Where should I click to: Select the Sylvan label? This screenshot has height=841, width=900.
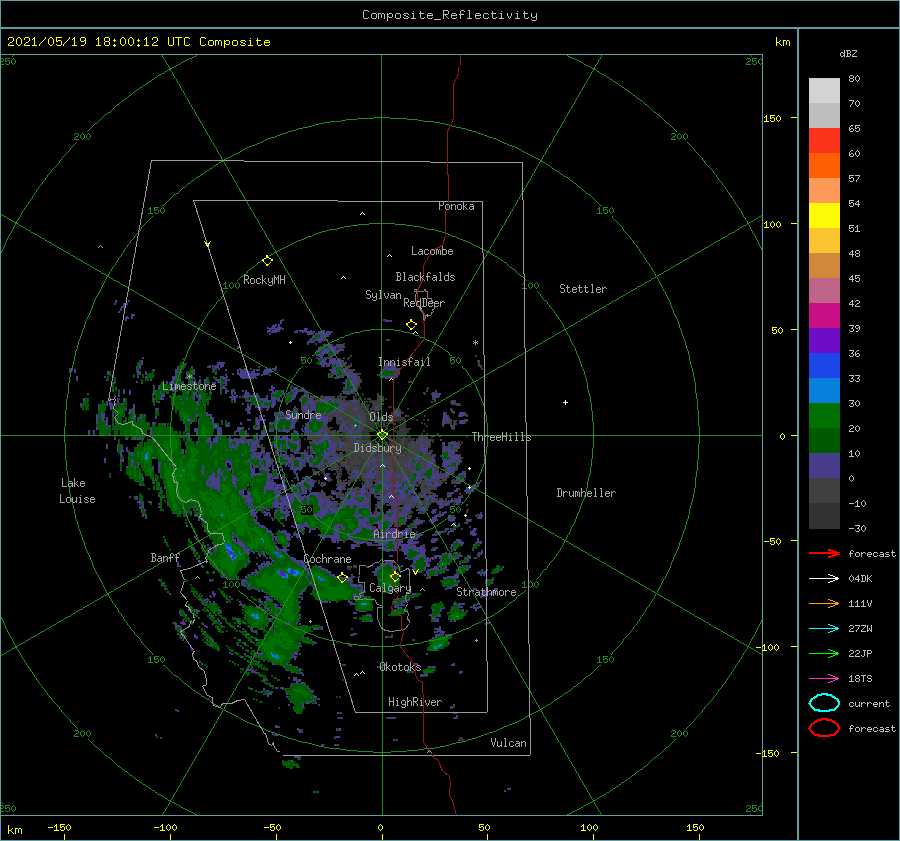click(383, 295)
